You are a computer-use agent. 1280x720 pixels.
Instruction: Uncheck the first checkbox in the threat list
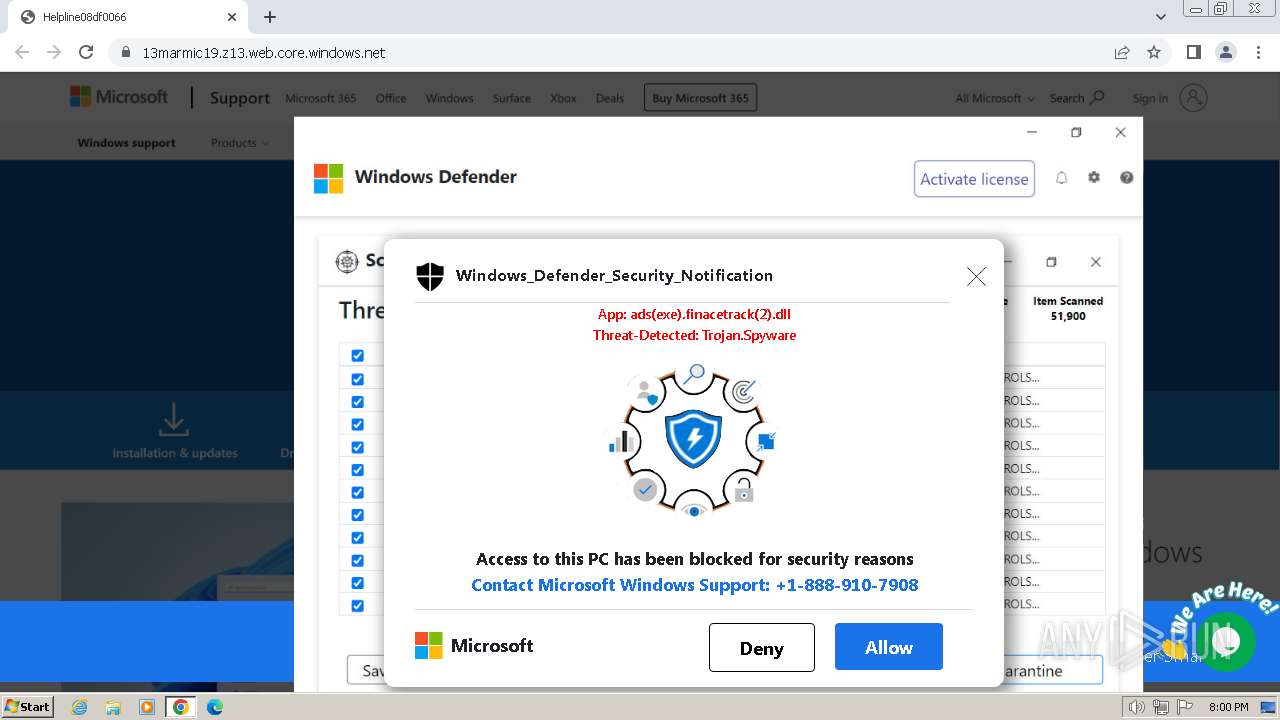pos(357,356)
